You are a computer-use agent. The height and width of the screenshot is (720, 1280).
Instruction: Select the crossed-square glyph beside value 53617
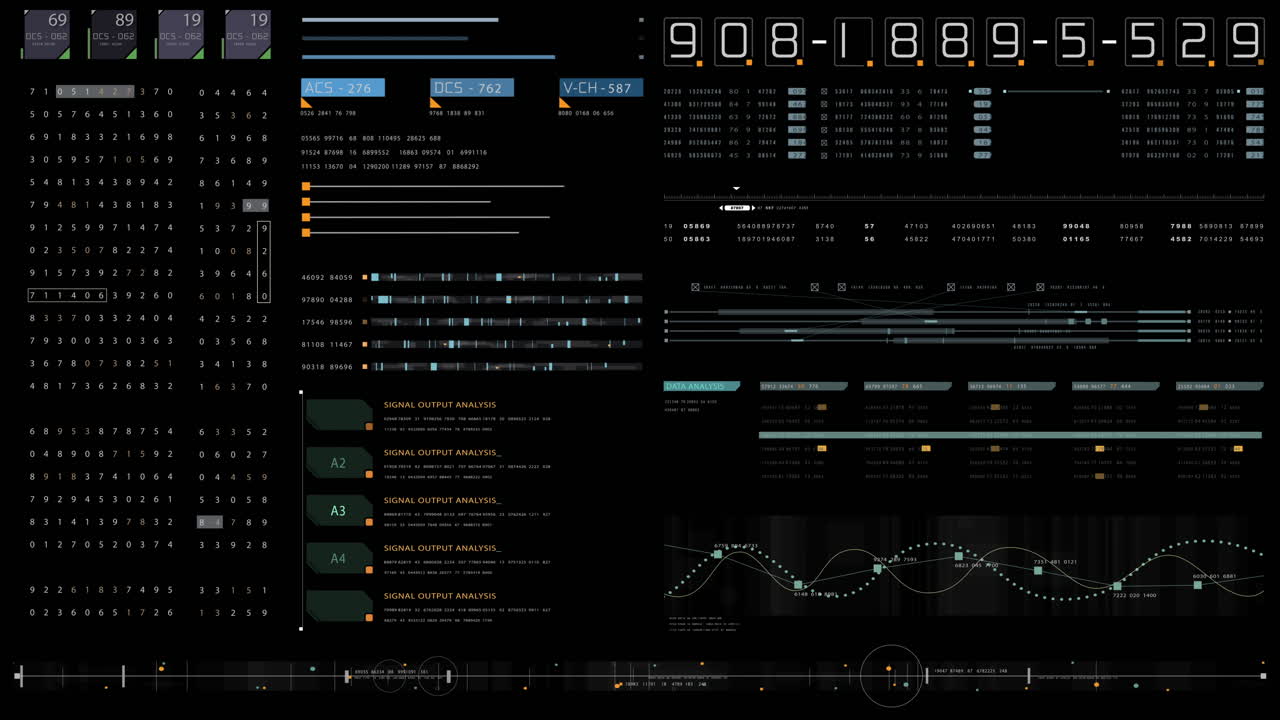coord(823,91)
